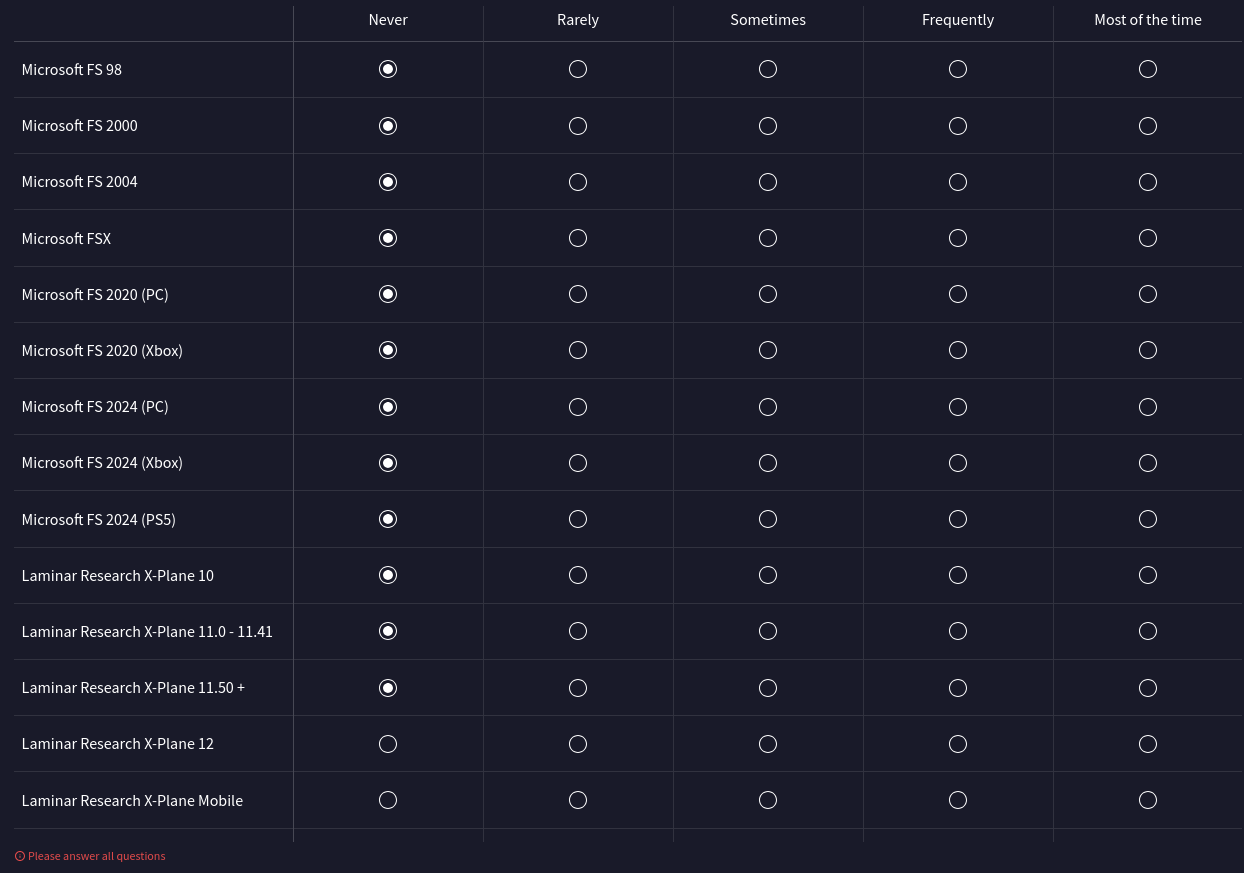Select Frequently for X-Plane 11.0 - 11.41
1244x873 pixels.
958,631
